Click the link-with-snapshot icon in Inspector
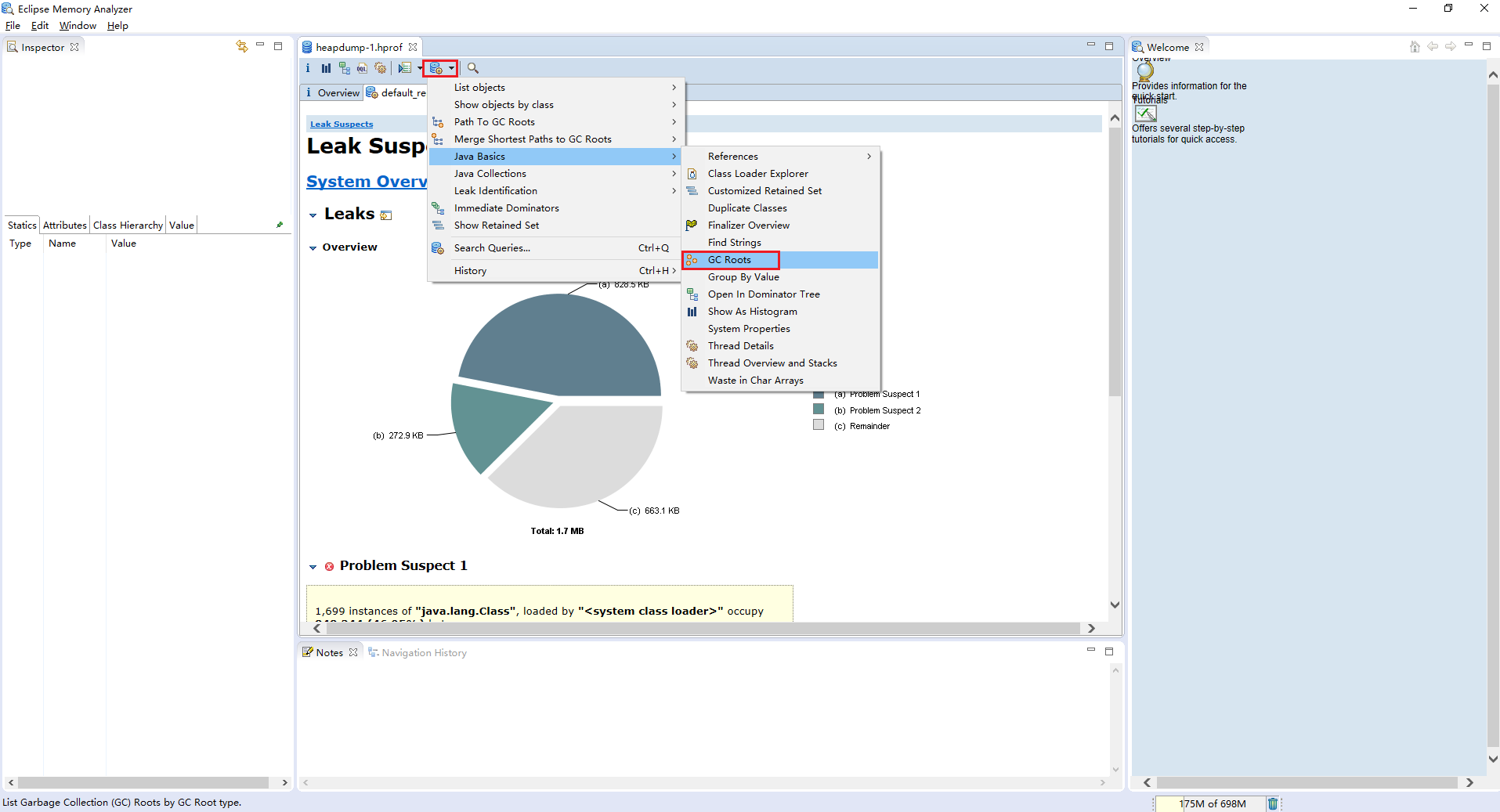The height and width of the screenshot is (812, 1500). [x=242, y=46]
